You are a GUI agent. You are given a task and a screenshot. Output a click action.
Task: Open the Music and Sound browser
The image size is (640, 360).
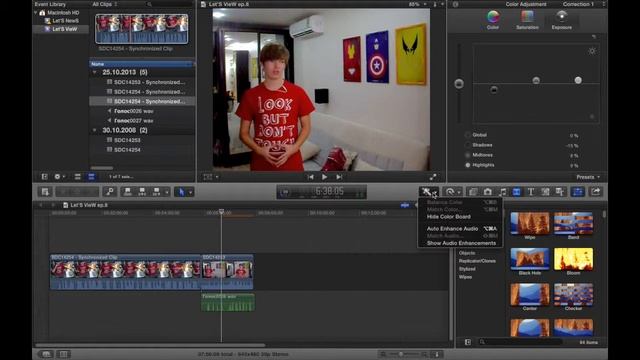(x=502, y=192)
